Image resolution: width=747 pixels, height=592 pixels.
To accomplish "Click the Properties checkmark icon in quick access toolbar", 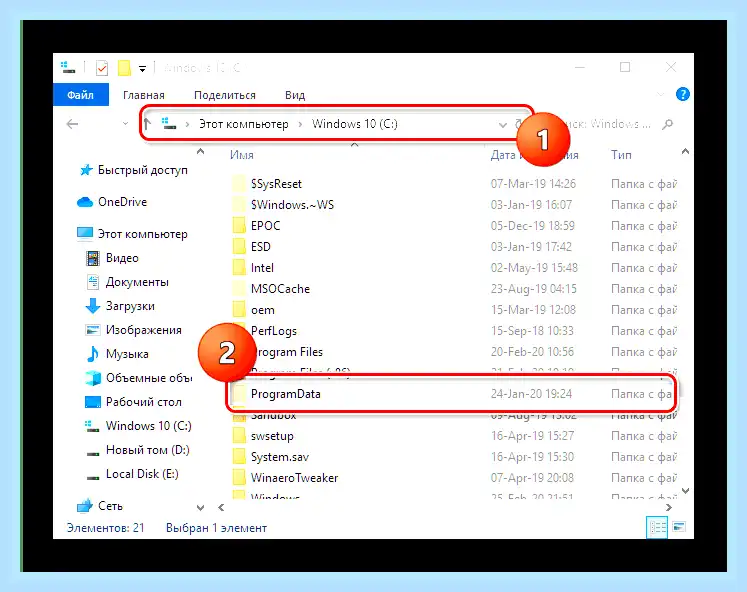I will tap(101, 68).
